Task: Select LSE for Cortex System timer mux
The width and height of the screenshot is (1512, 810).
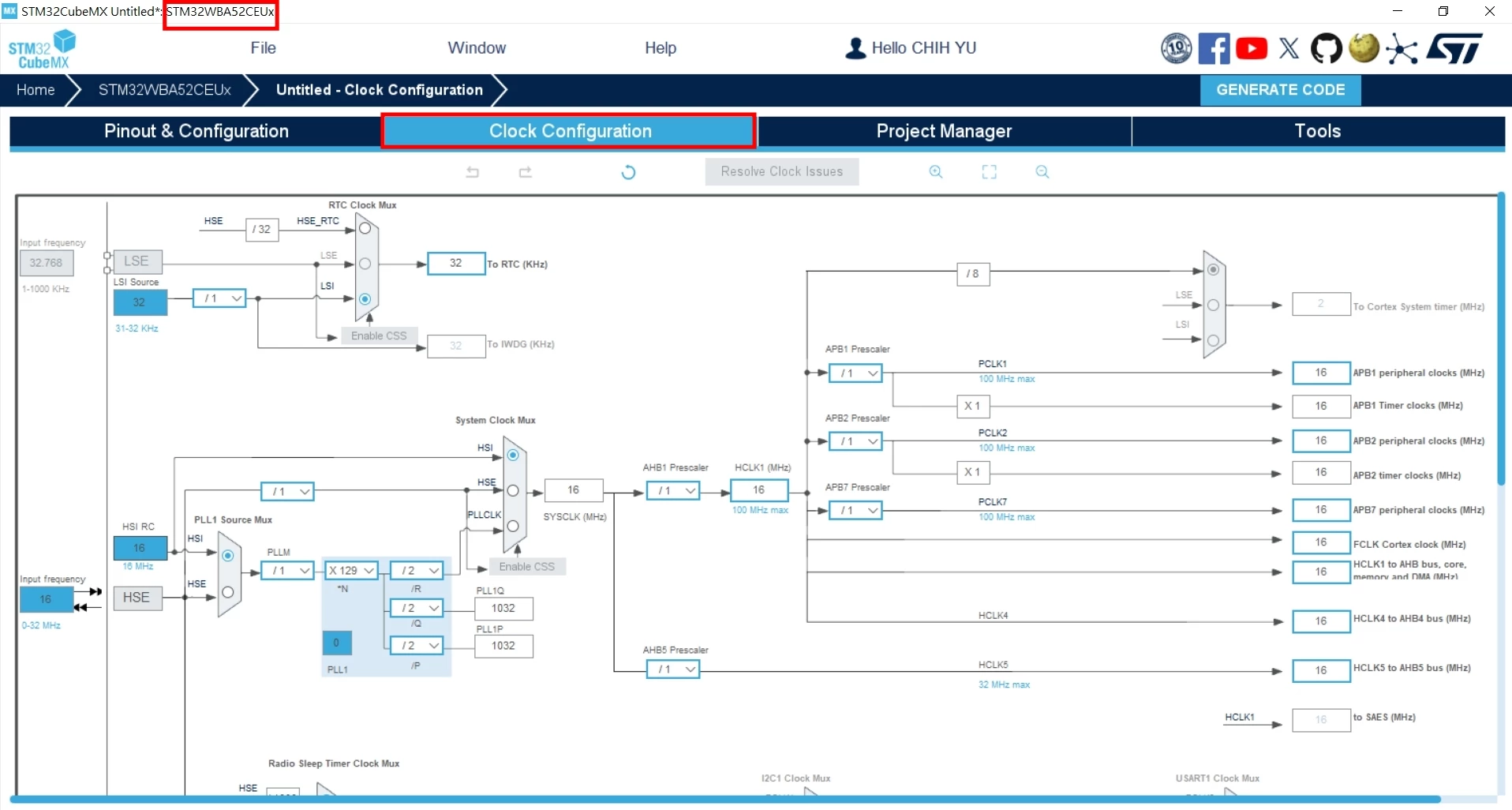Action: click(x=1214, y=306)
